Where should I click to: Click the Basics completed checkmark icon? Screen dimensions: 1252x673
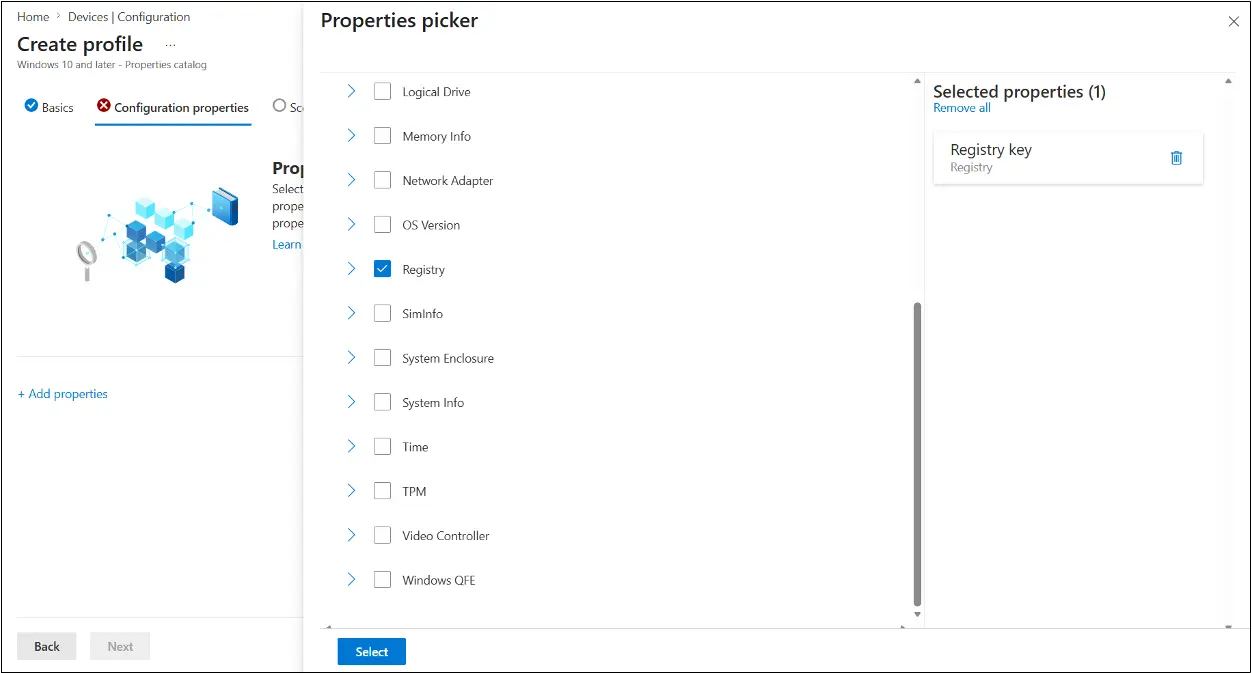31,106
